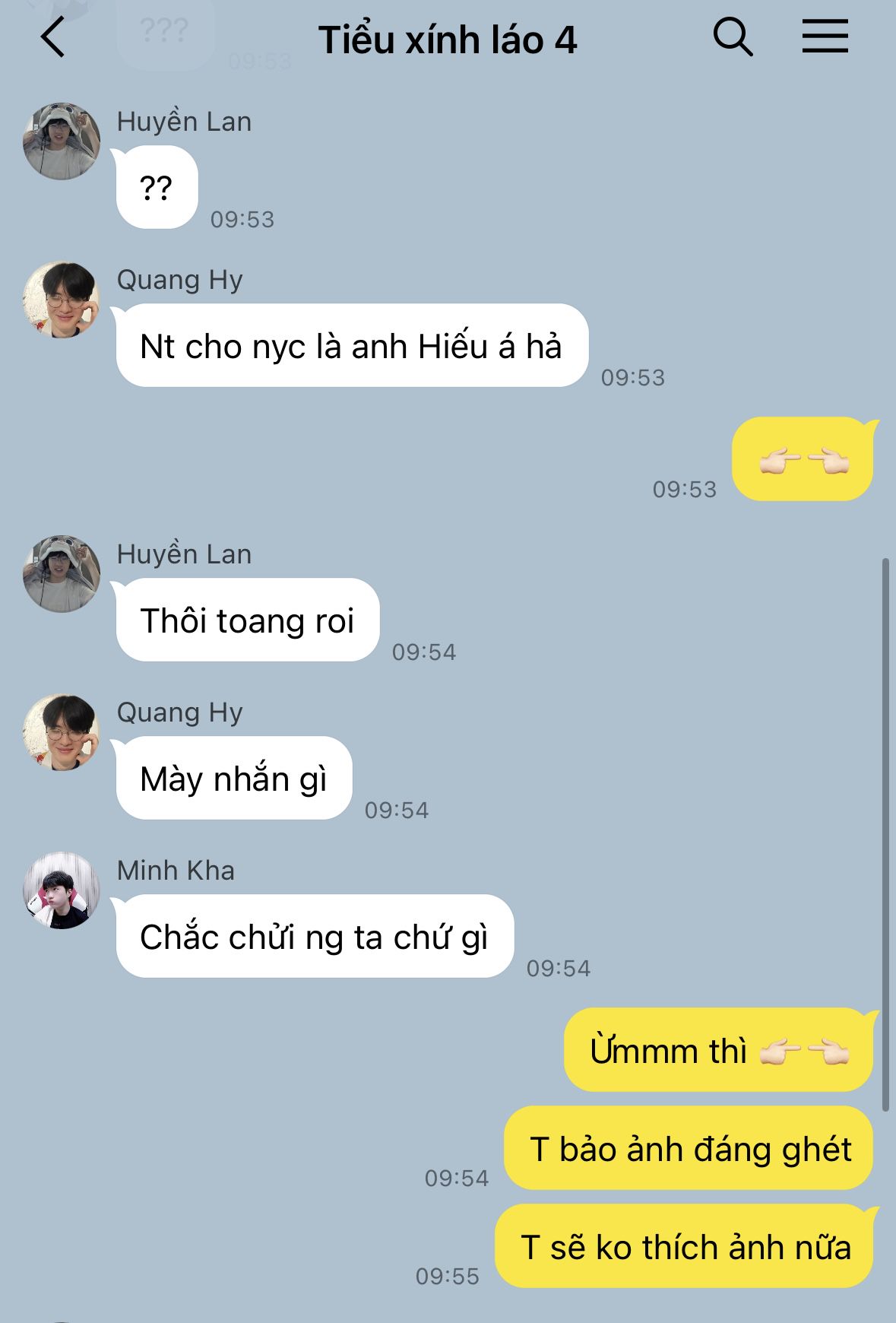Open the hamburger menu icon
Image resolution: width=896 pixels, height=1323 pixels.
pyautogui.click(x=825, y=36)
